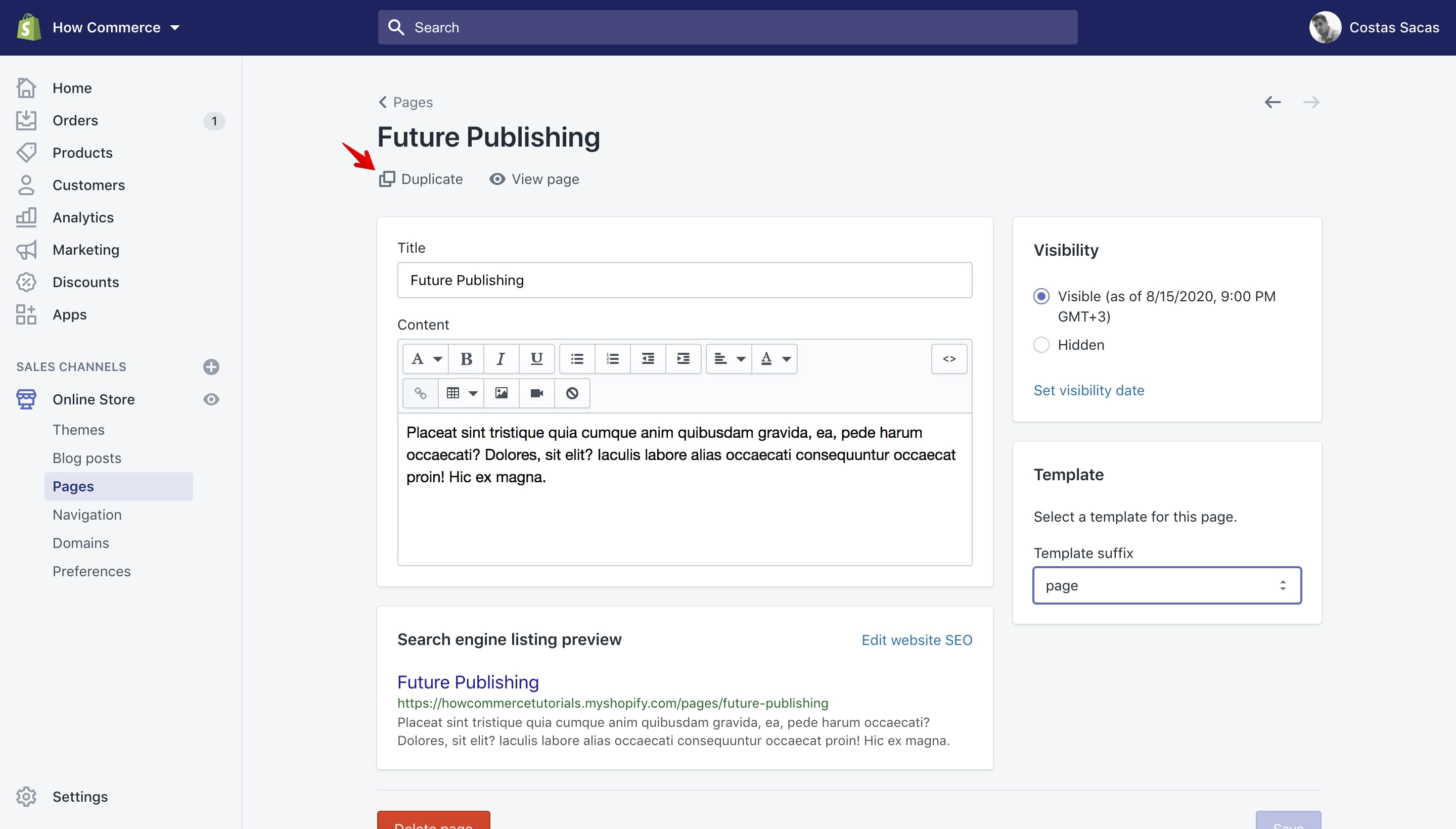Open the How Commerce store dropdown
1456x829 pixels.
point(116,27)
